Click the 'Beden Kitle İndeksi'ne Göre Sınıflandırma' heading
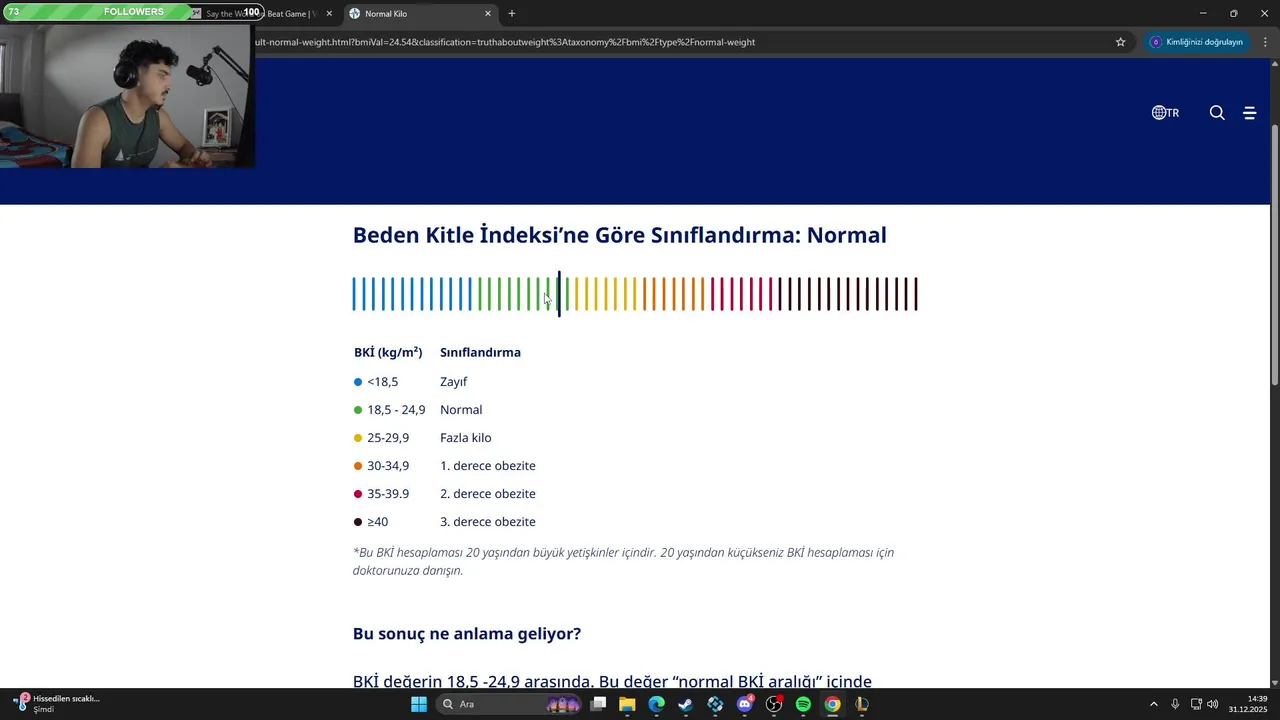Image resolution: width=1280 pixels, height=720 pixels. tap(619, 236)
